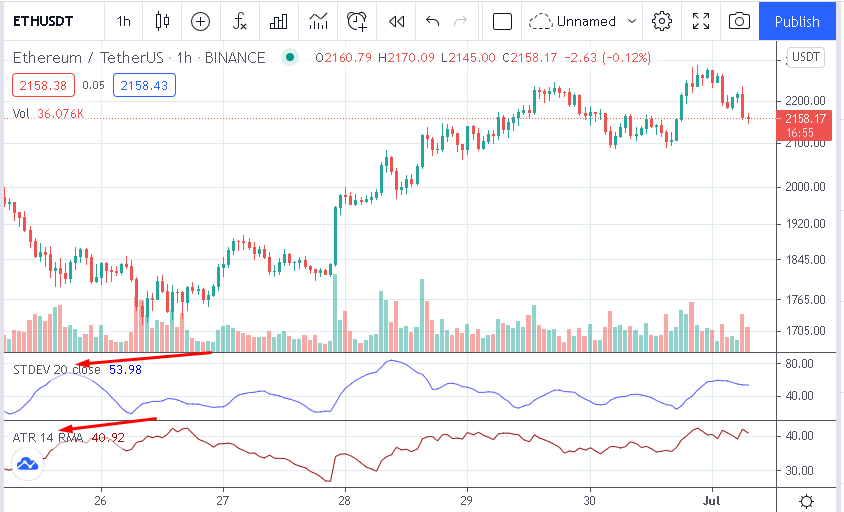Open the candlestick chart style selector
The width and height of the screenshot is (844, 512).
click(163, 21)
